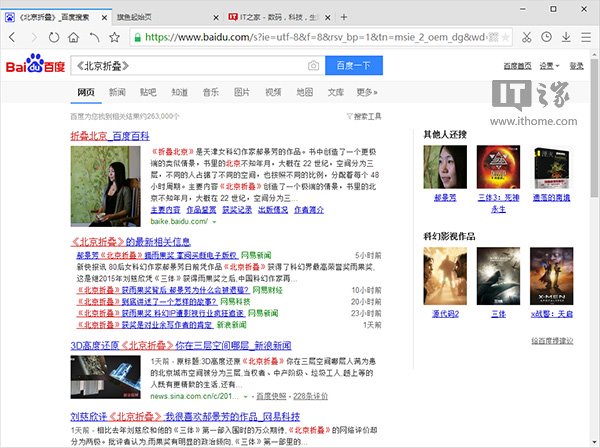Switch to the IT之家 browser tab
The height and width of the screenshot is (448, 600).
tap(272, 17)
